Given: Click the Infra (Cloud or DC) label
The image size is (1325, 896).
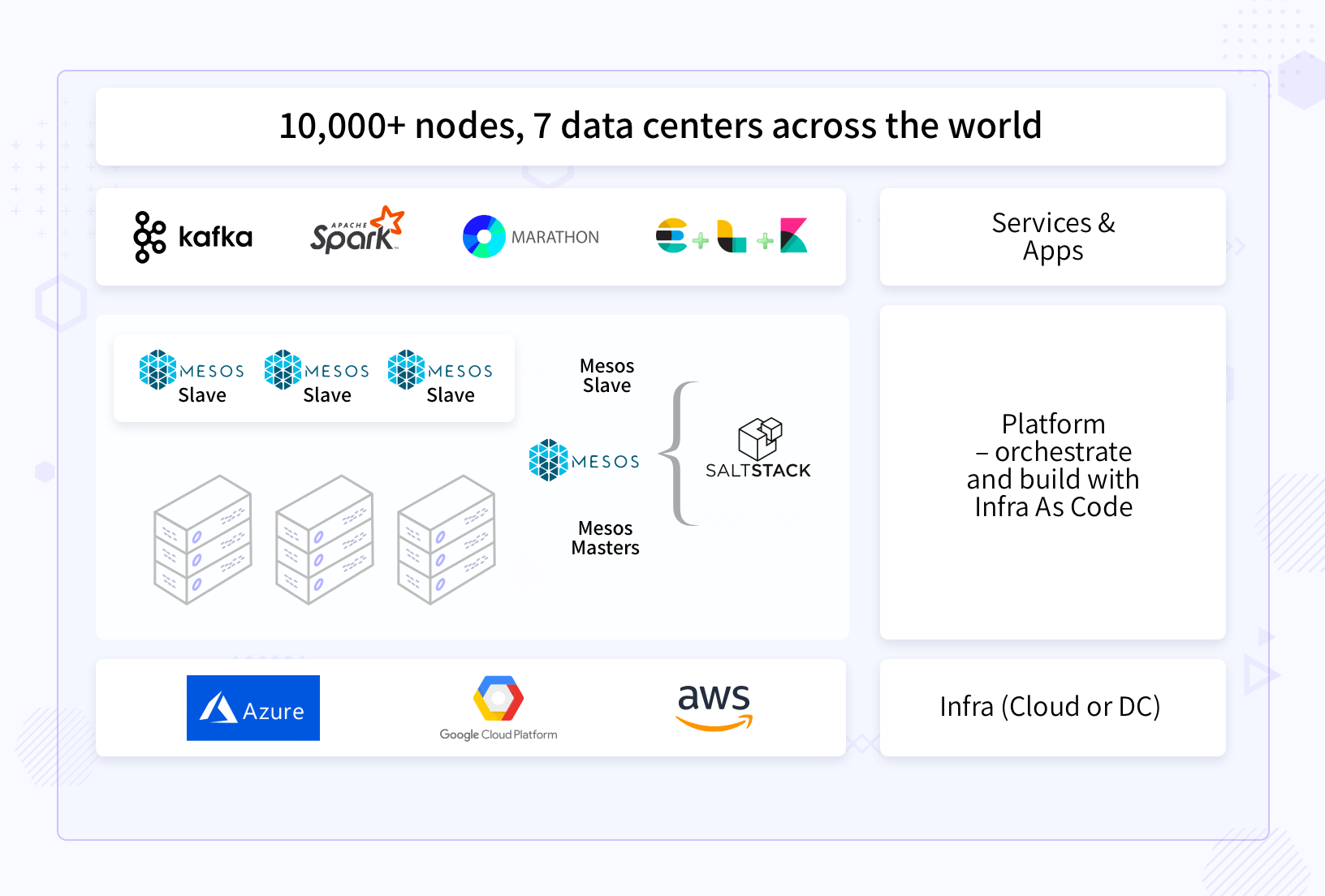Looking at the screenshot, I should tap(1051, 707).
